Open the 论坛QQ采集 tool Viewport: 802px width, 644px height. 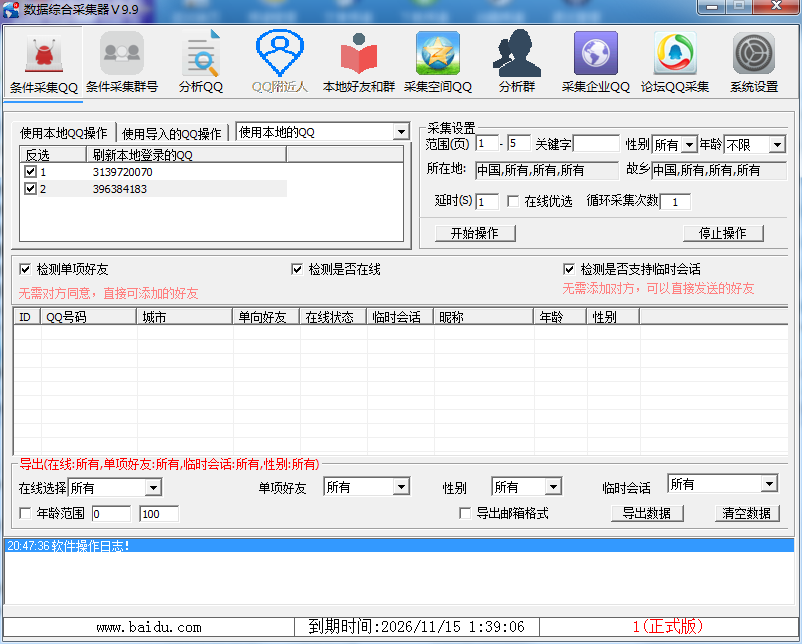click(675, 63)
